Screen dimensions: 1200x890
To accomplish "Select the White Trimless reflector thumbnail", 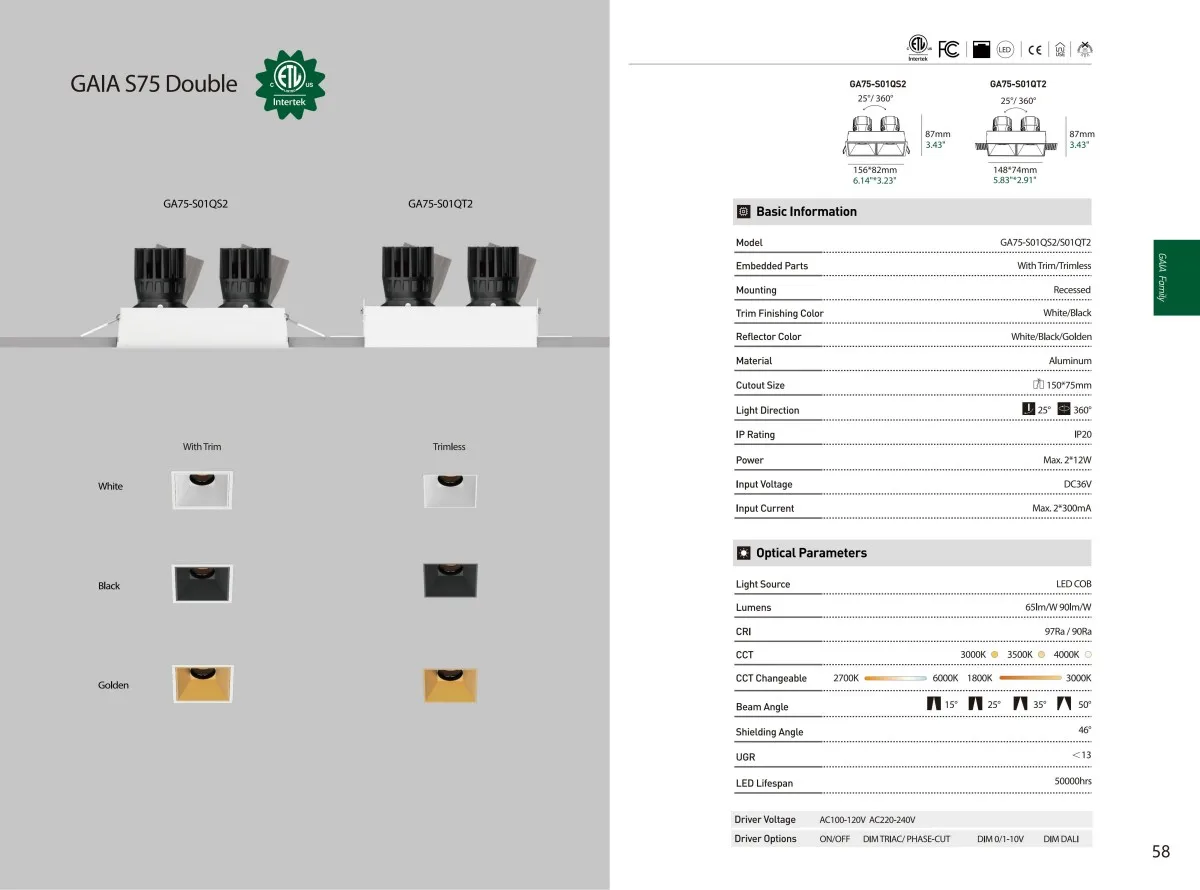I will point(449,490).
